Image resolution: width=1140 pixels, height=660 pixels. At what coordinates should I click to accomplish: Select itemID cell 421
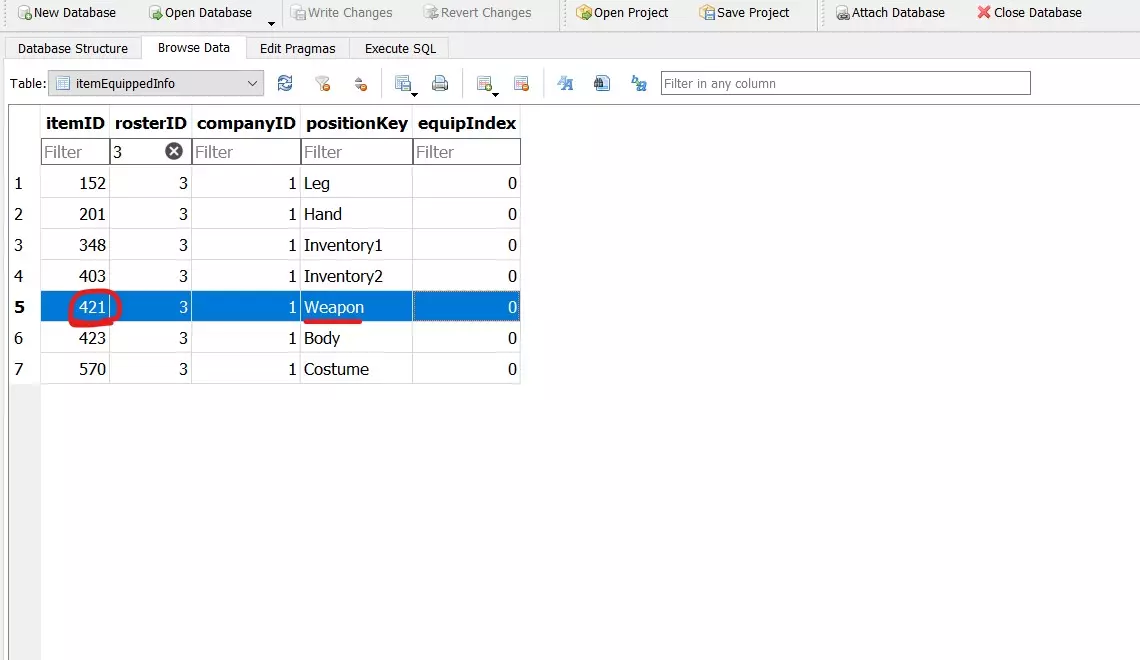click(x=75, y=307)
